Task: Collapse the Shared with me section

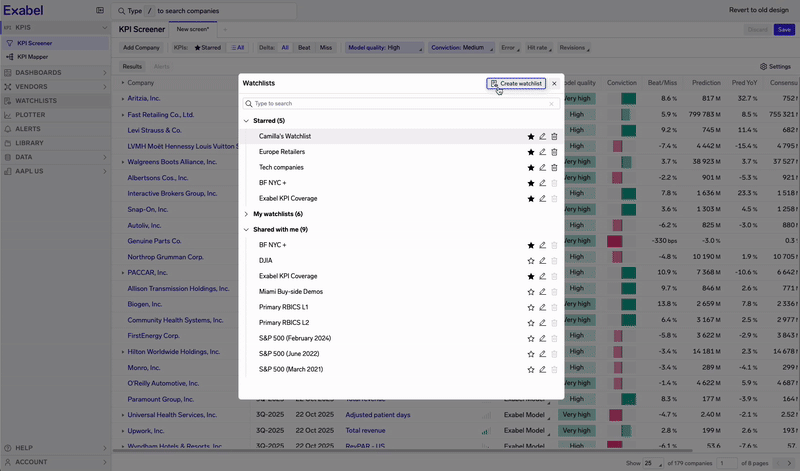Action: (x=246, y=230)
